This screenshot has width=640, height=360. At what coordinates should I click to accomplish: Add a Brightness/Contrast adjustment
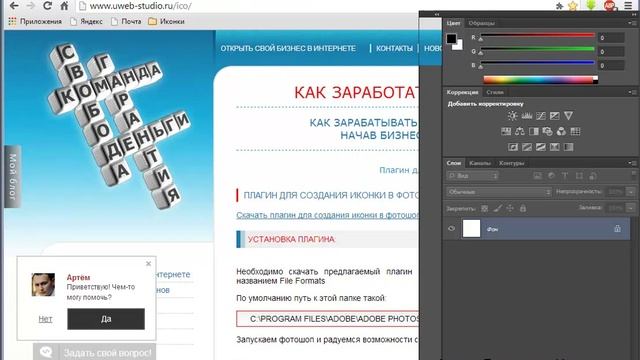(x=512, y=116)
